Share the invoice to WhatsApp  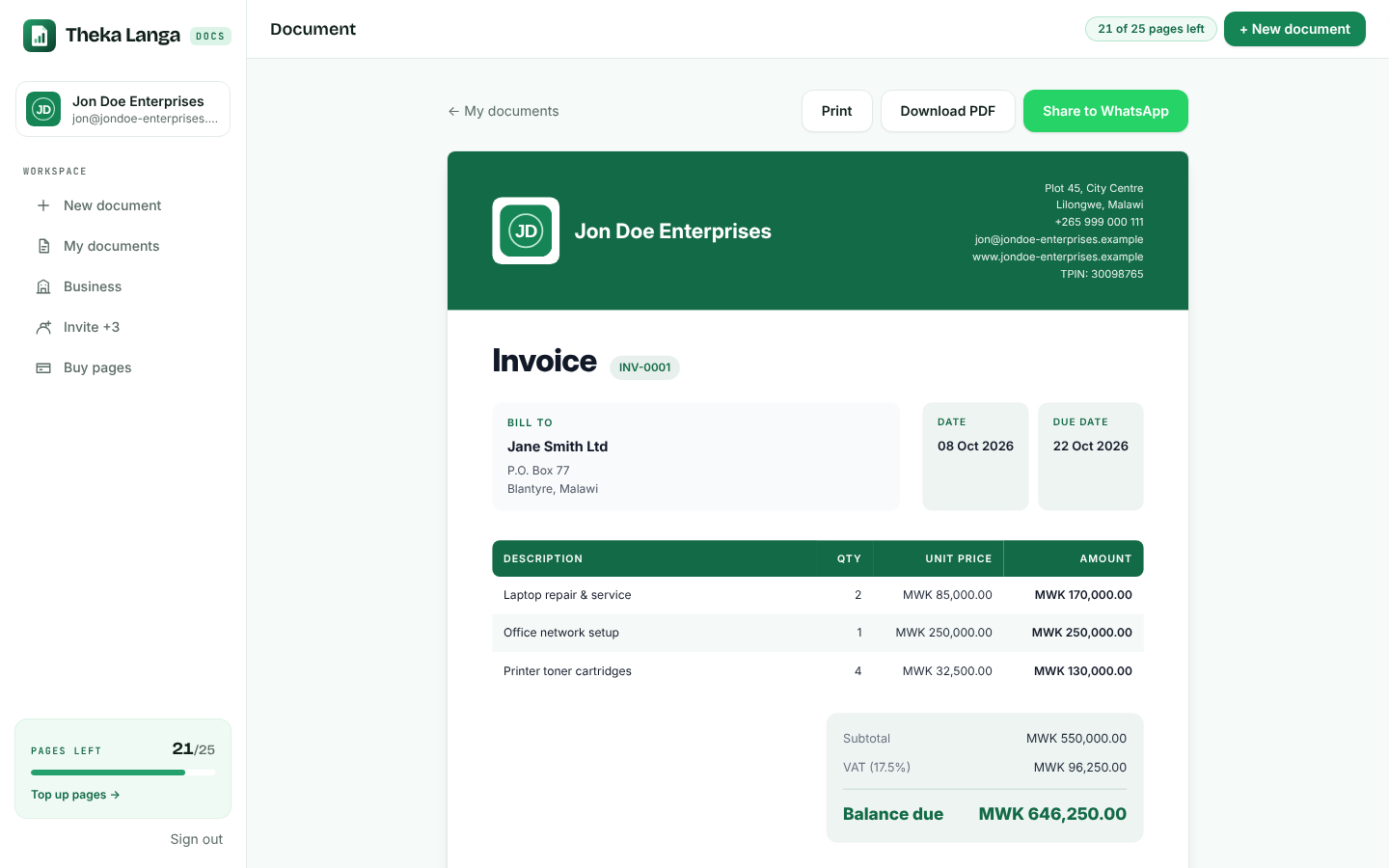[1105, 111]
